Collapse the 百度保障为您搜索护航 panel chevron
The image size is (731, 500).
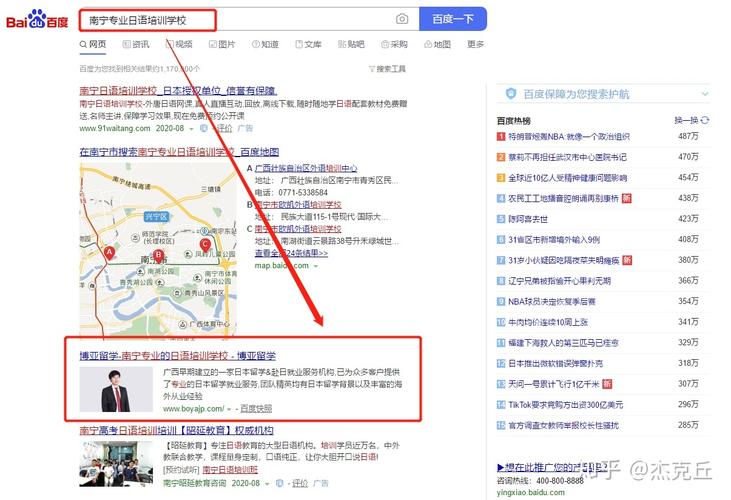click(x=705, y=94)
